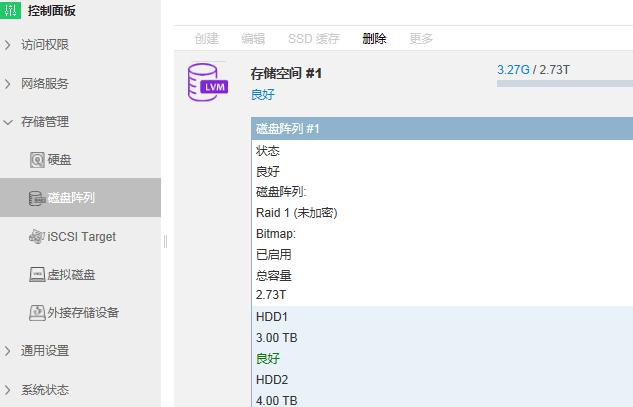The height and width of the screenshot is (407, 633).
Task: Open iSCSI Target settings
Action: pyautogui.click(x=82, y=237)
